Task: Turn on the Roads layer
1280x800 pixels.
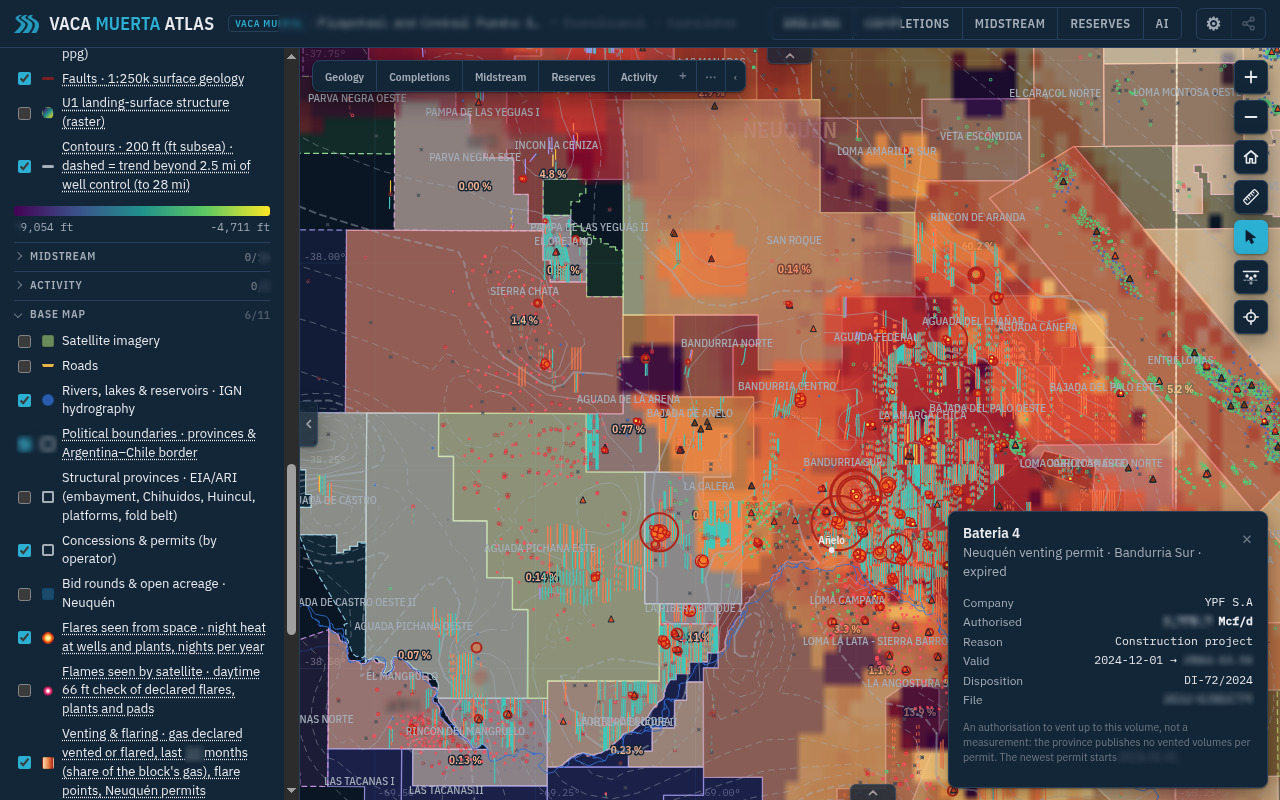Action: click(x=24, y=366)
